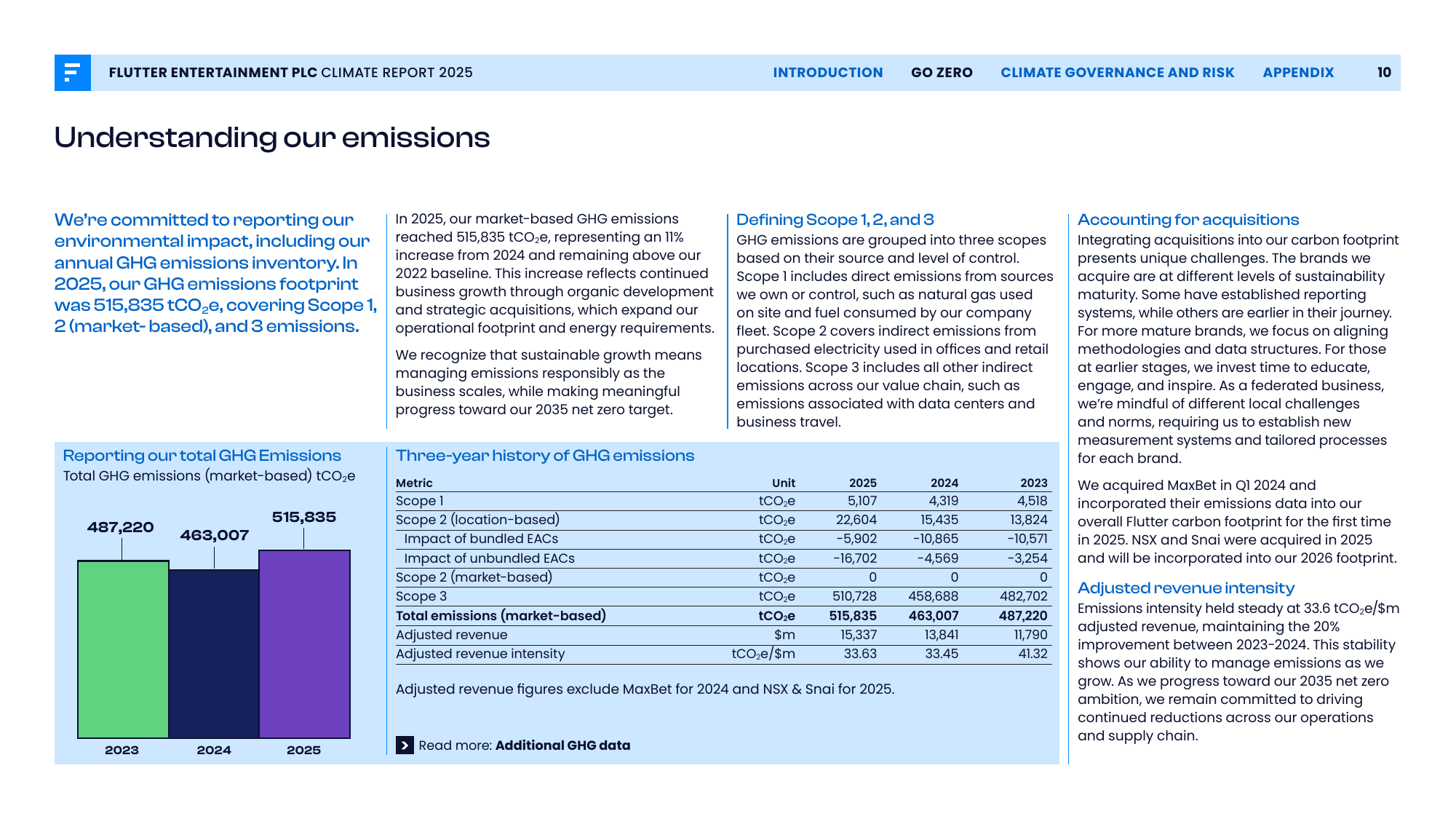The image size is (1456, 819).
Task: Click Reporting our total GHG Emissions heading
Action: tap(202, 456)
